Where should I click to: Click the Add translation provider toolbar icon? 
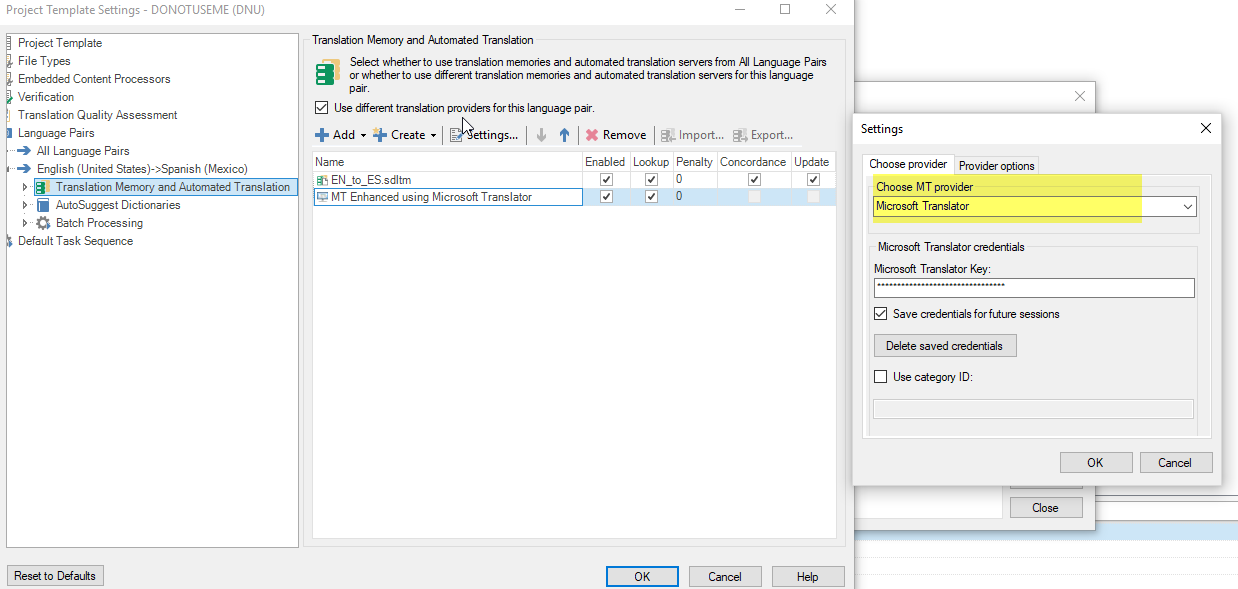click(x=322, y=135)
